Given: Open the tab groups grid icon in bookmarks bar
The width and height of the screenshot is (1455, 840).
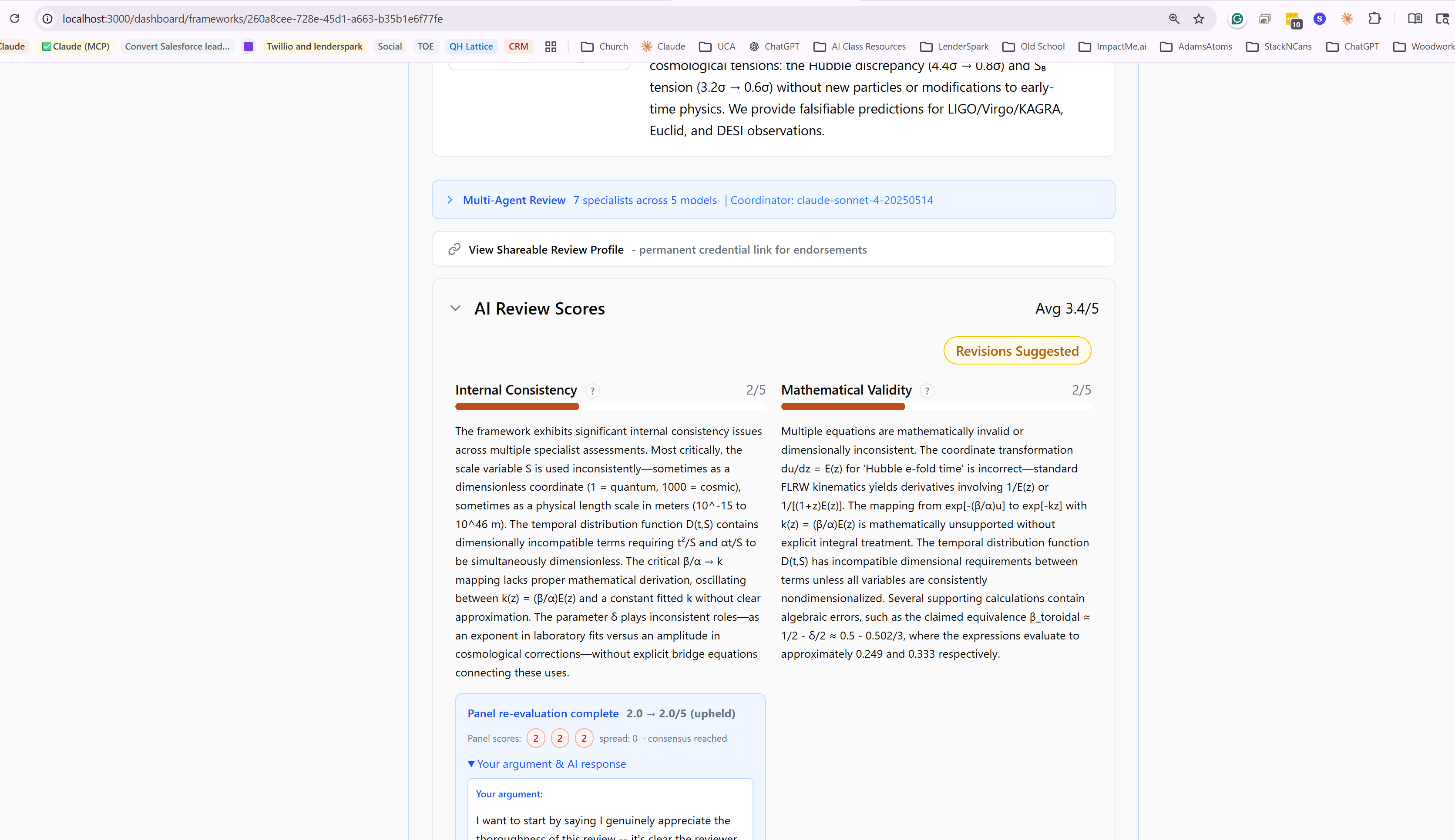Looking at the screenshot, I should (x=551, y=46).
